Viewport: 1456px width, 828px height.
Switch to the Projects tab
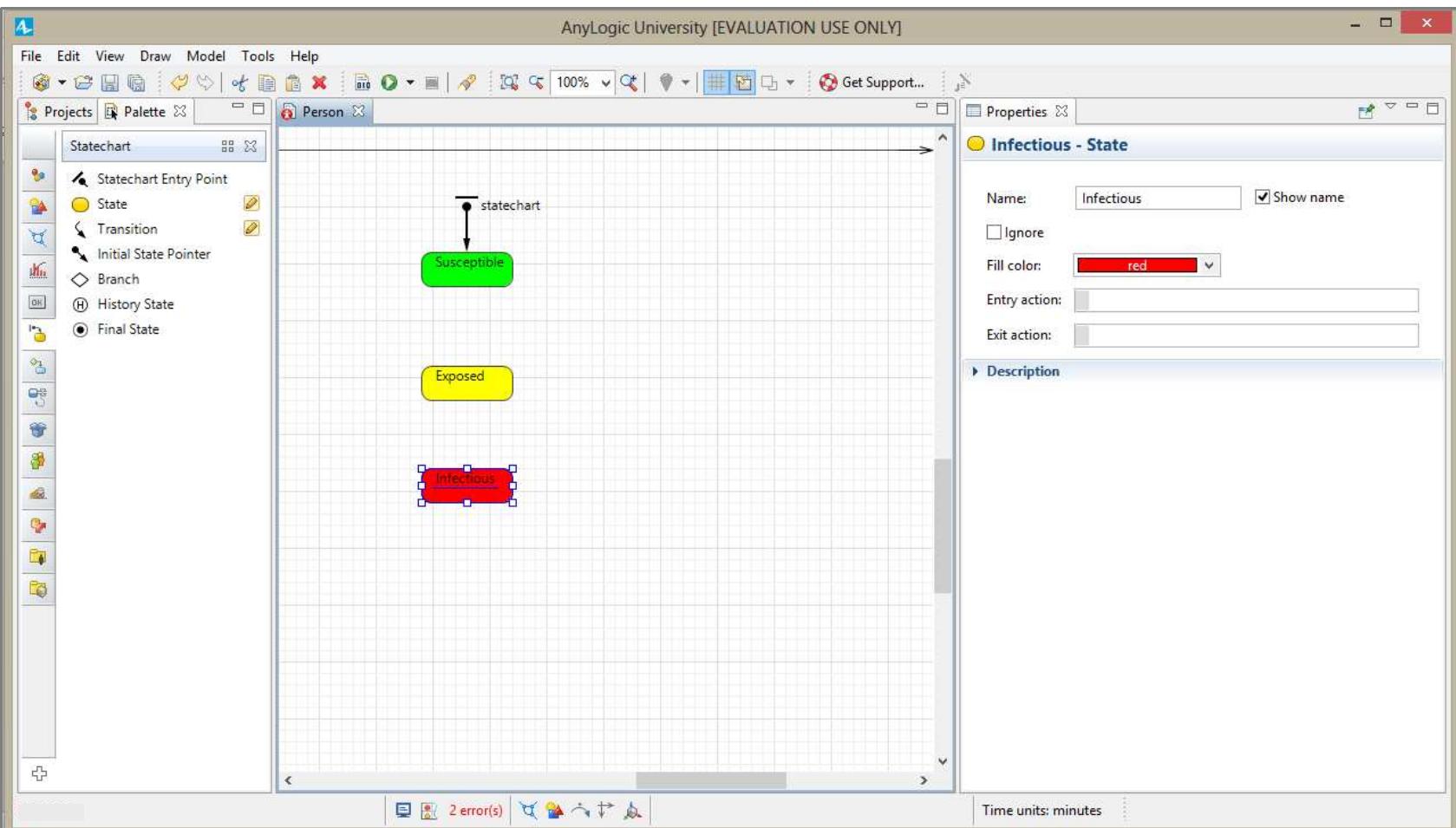tap(59, 112)
